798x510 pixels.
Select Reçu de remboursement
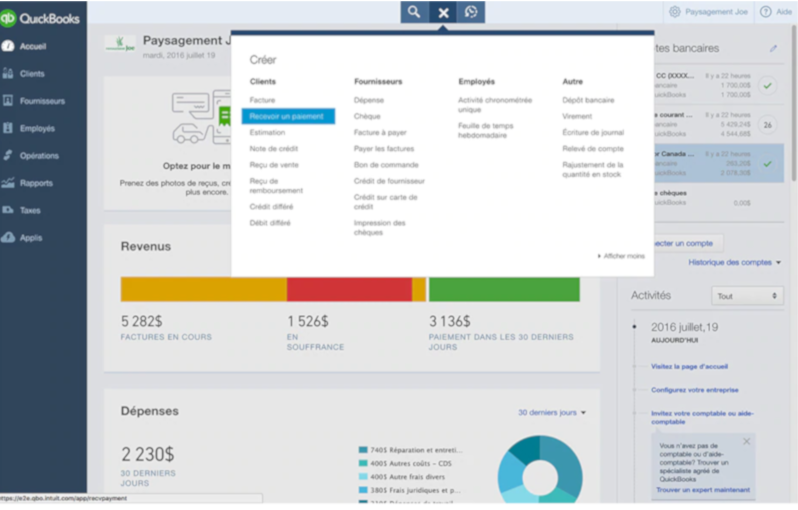[276, 186]
